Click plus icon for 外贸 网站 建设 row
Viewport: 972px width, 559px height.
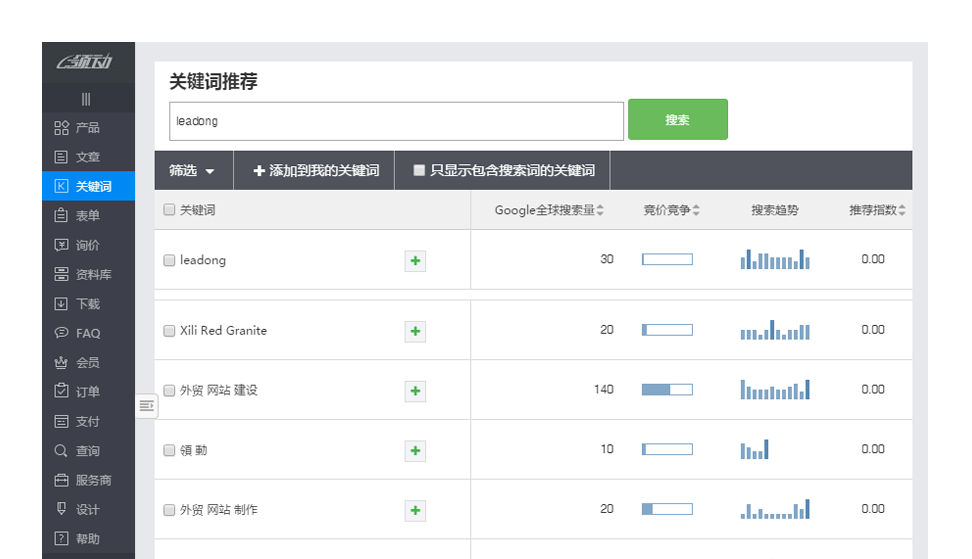pyautogui.click(x=415, y=391)
